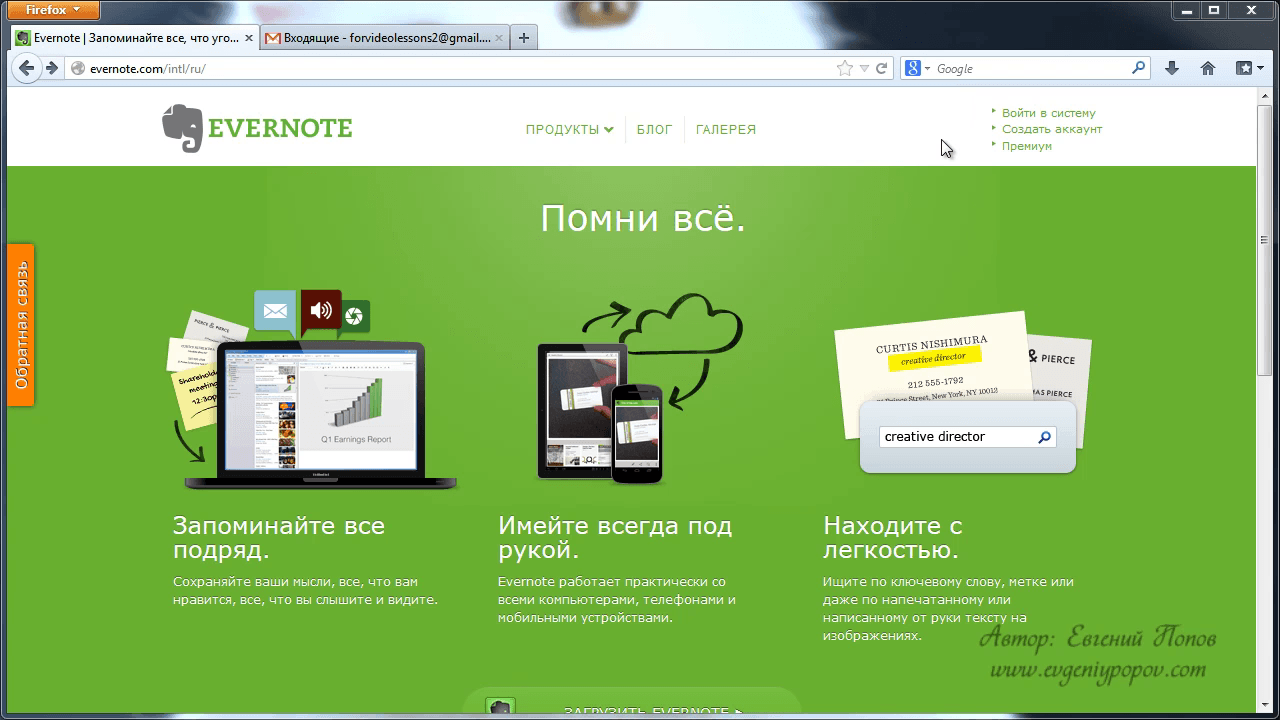Close the Evernote tab
The width and height of the screenshot is (1280, 720).
pyautogui.click(x=249, y=38)
